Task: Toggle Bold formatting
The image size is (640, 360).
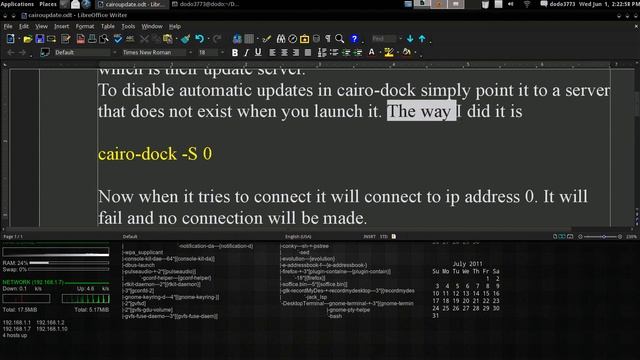Action: tap(235, 52)
